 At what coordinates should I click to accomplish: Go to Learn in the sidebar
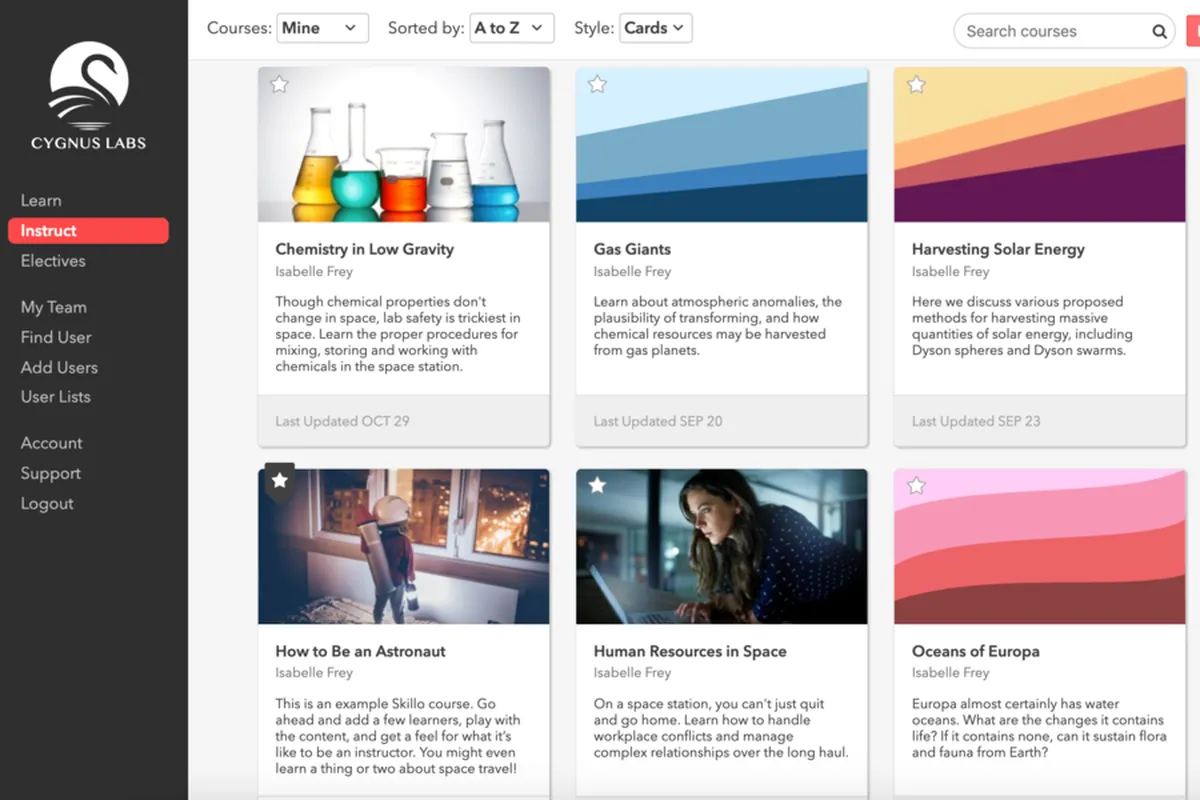coord(41,201)
